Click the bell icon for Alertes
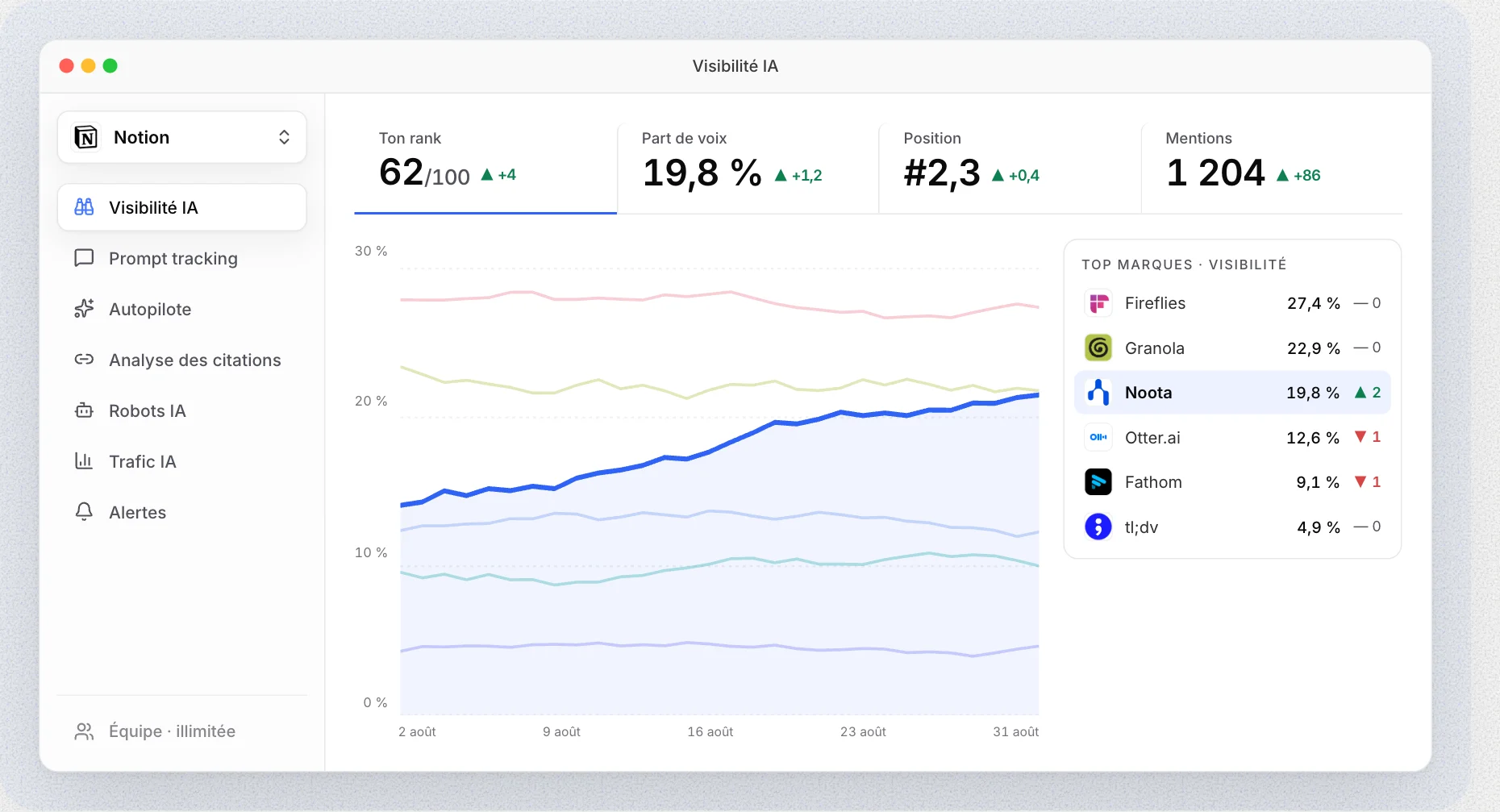1500x812 pixels. click(84, 512)
